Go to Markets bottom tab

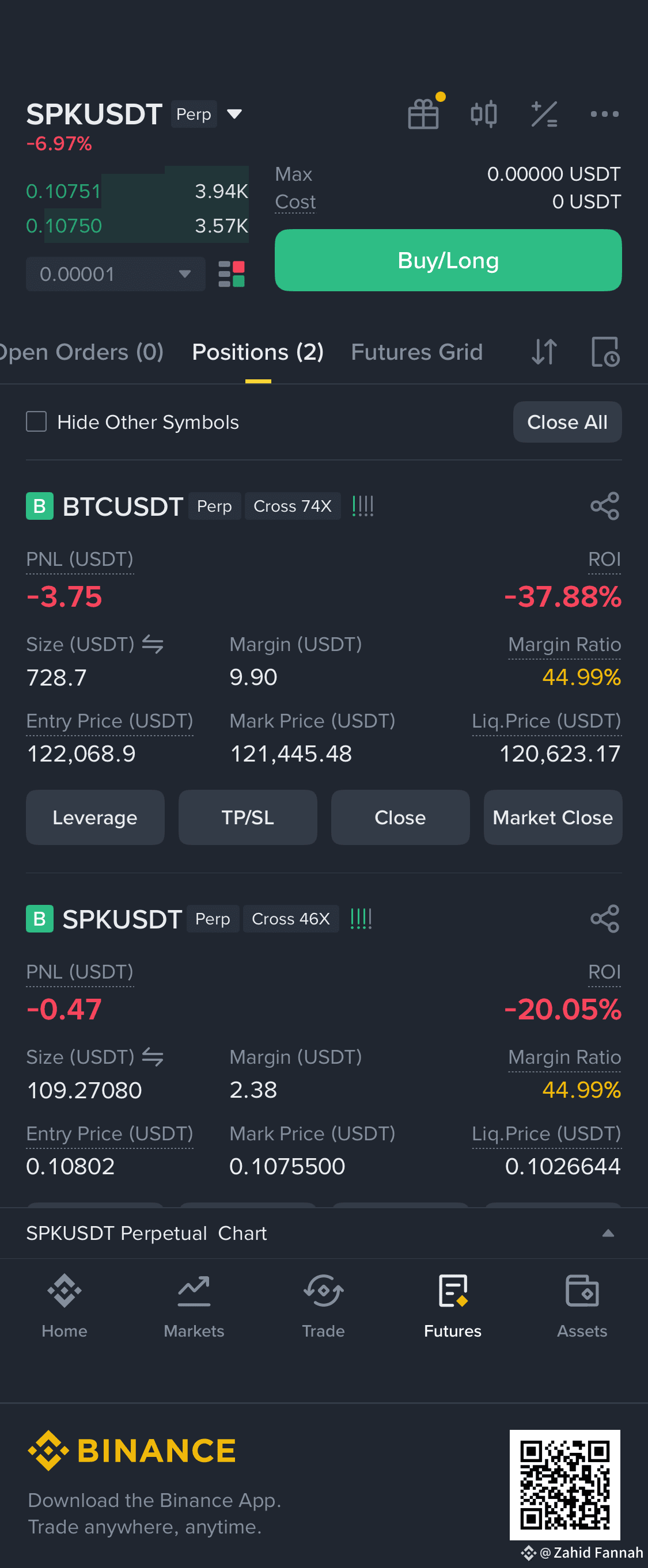194,1307
